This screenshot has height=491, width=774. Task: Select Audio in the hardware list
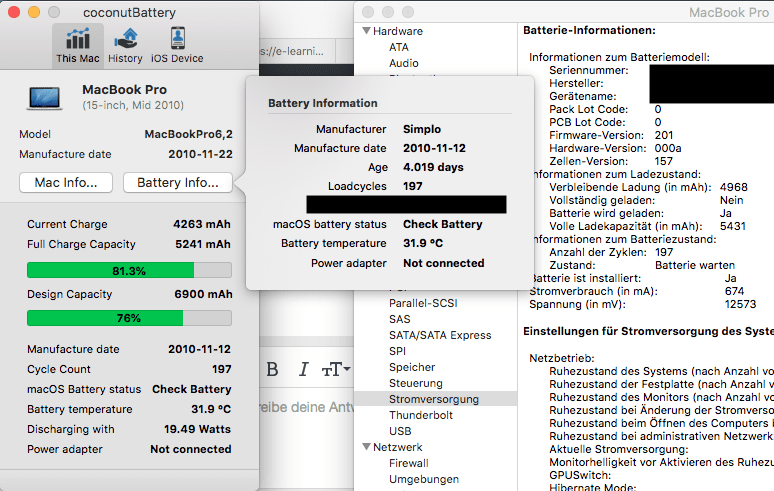click(404, 63)
